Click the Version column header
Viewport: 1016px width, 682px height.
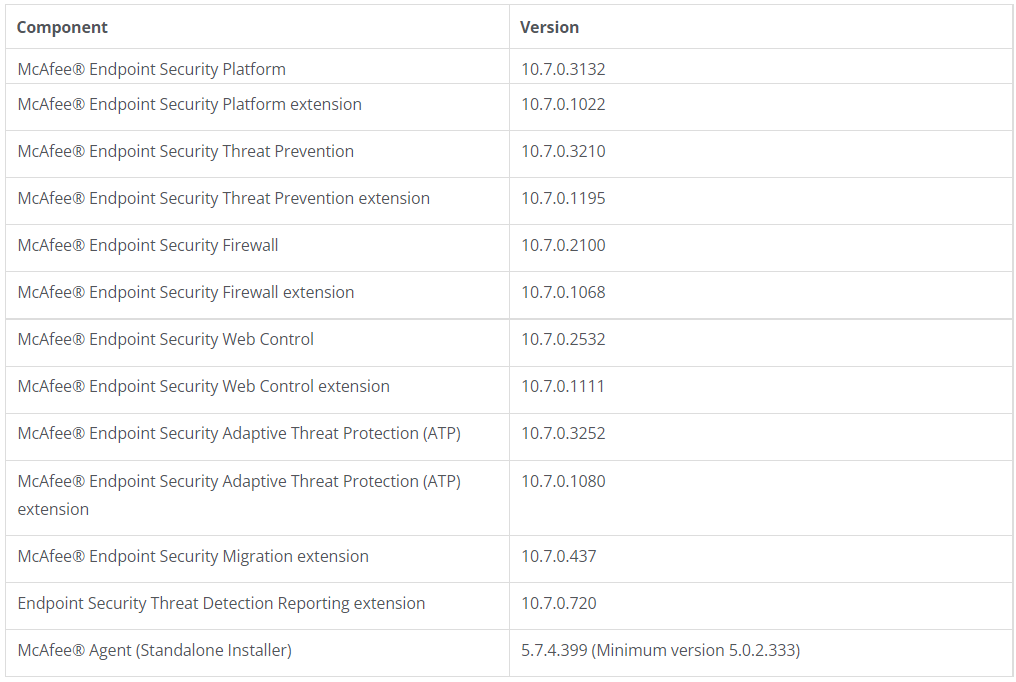[549, 27]
